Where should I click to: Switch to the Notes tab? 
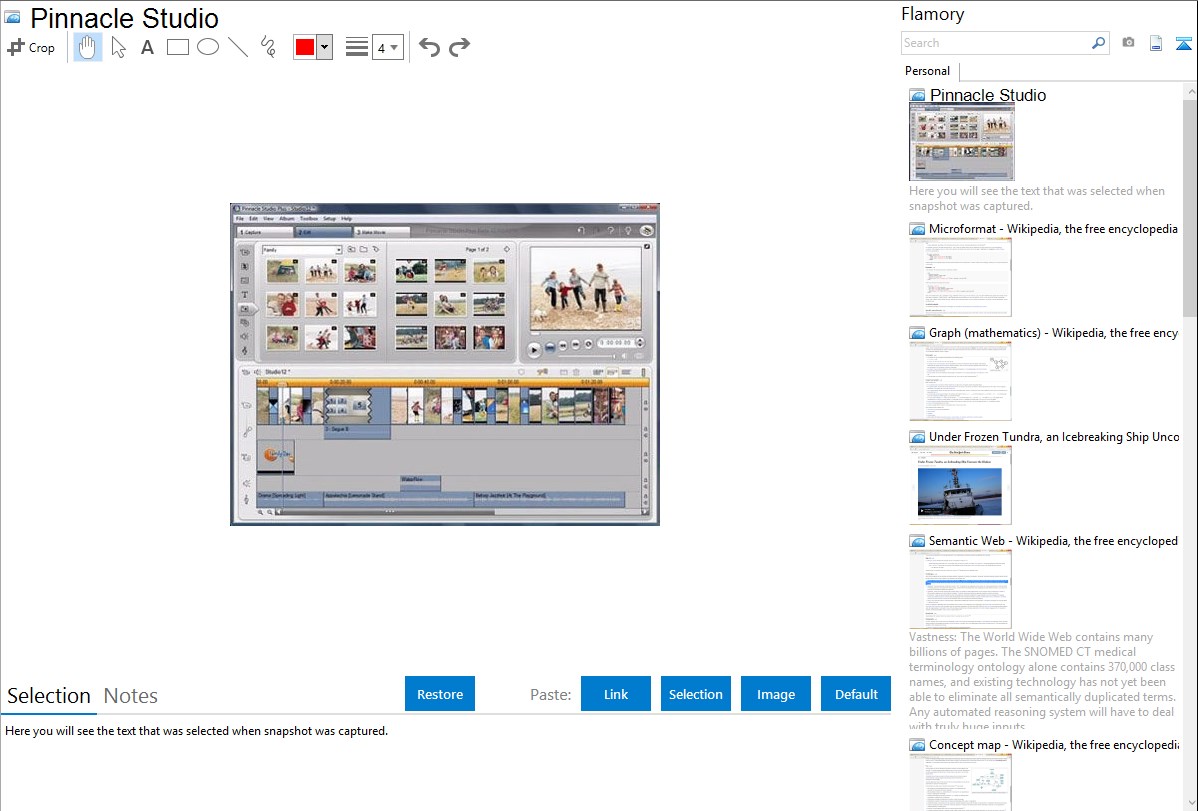click(131, 696)
